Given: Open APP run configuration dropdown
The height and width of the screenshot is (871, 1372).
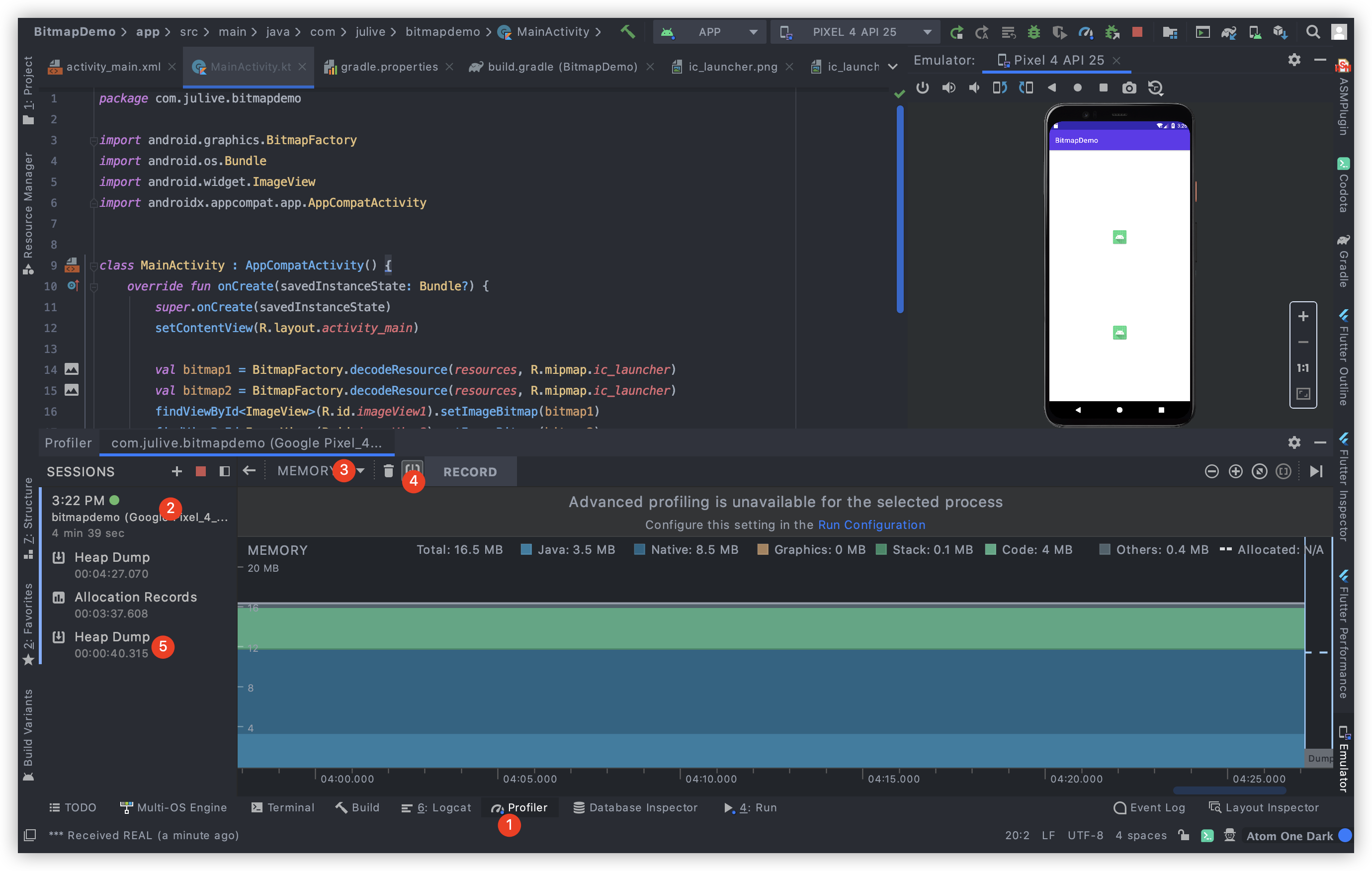Looking at the screenshot, I should pos(709,32).
